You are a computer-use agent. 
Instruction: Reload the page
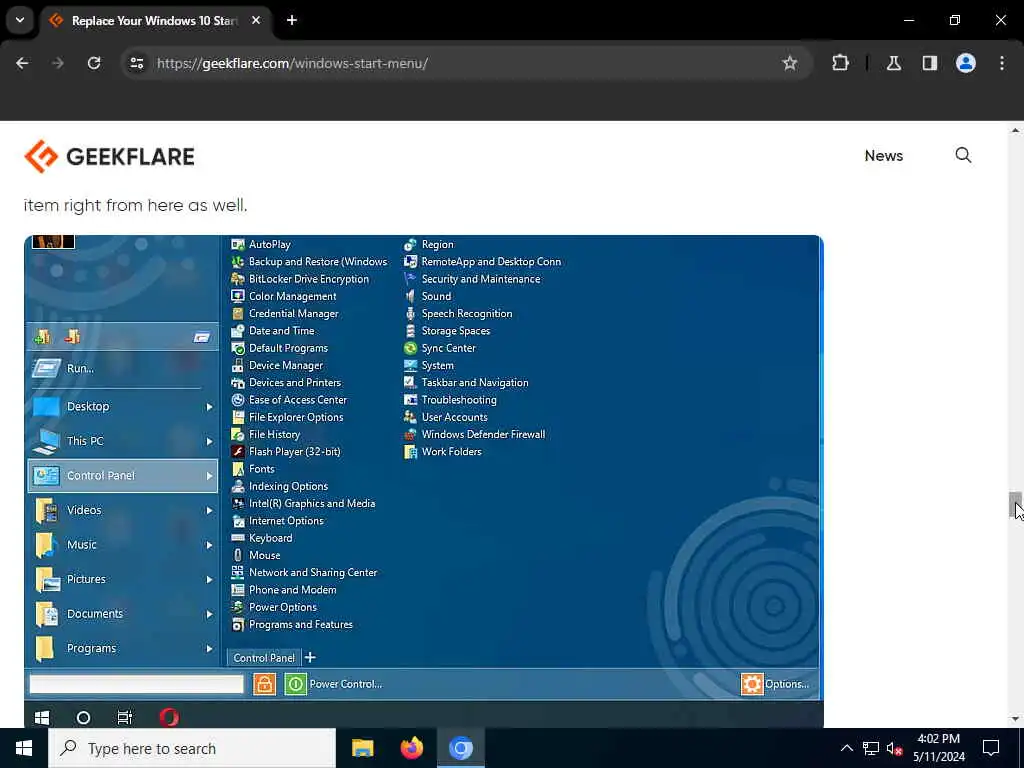pos(94,63)
